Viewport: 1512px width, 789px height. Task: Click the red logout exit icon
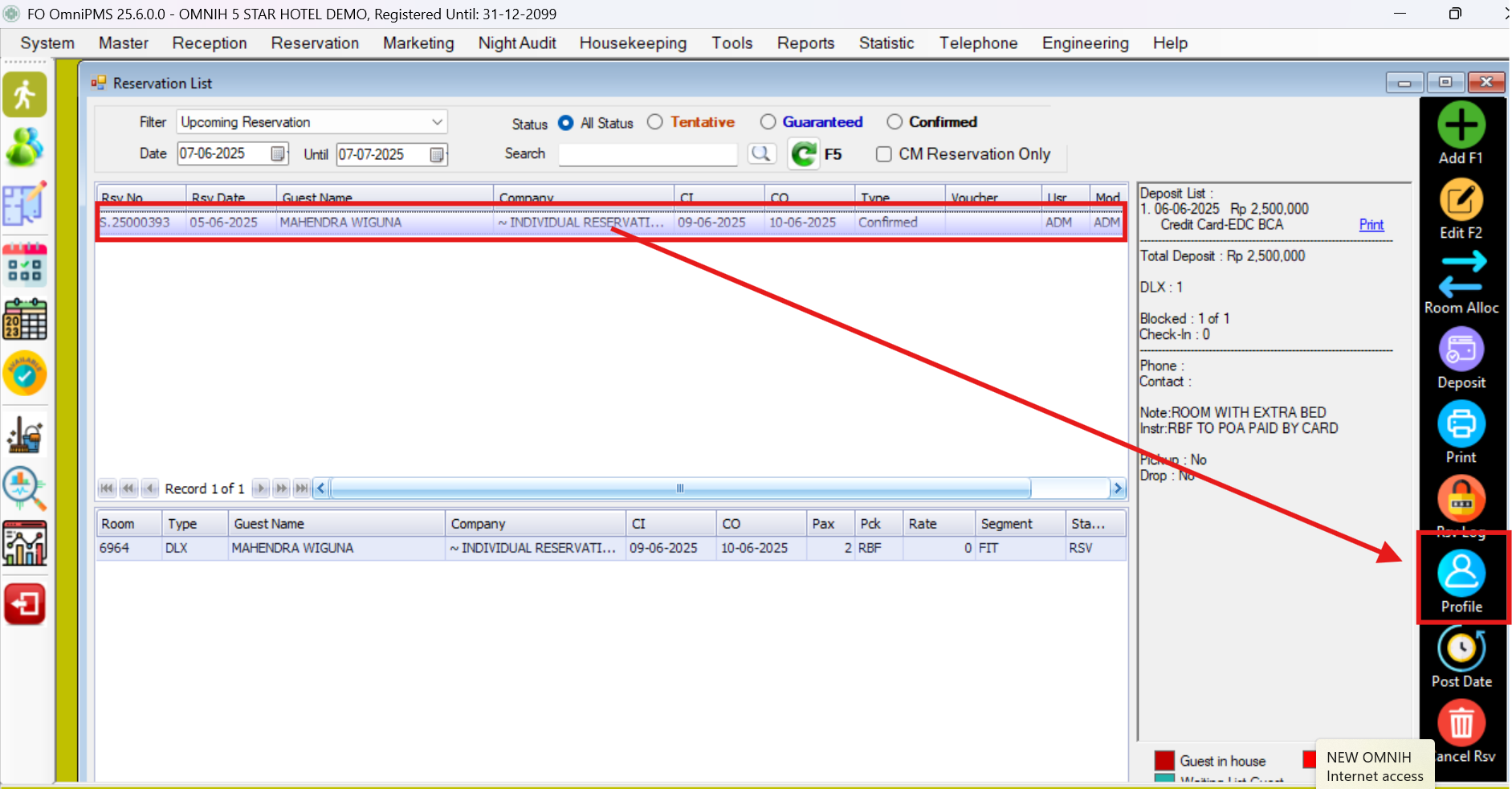25,603
